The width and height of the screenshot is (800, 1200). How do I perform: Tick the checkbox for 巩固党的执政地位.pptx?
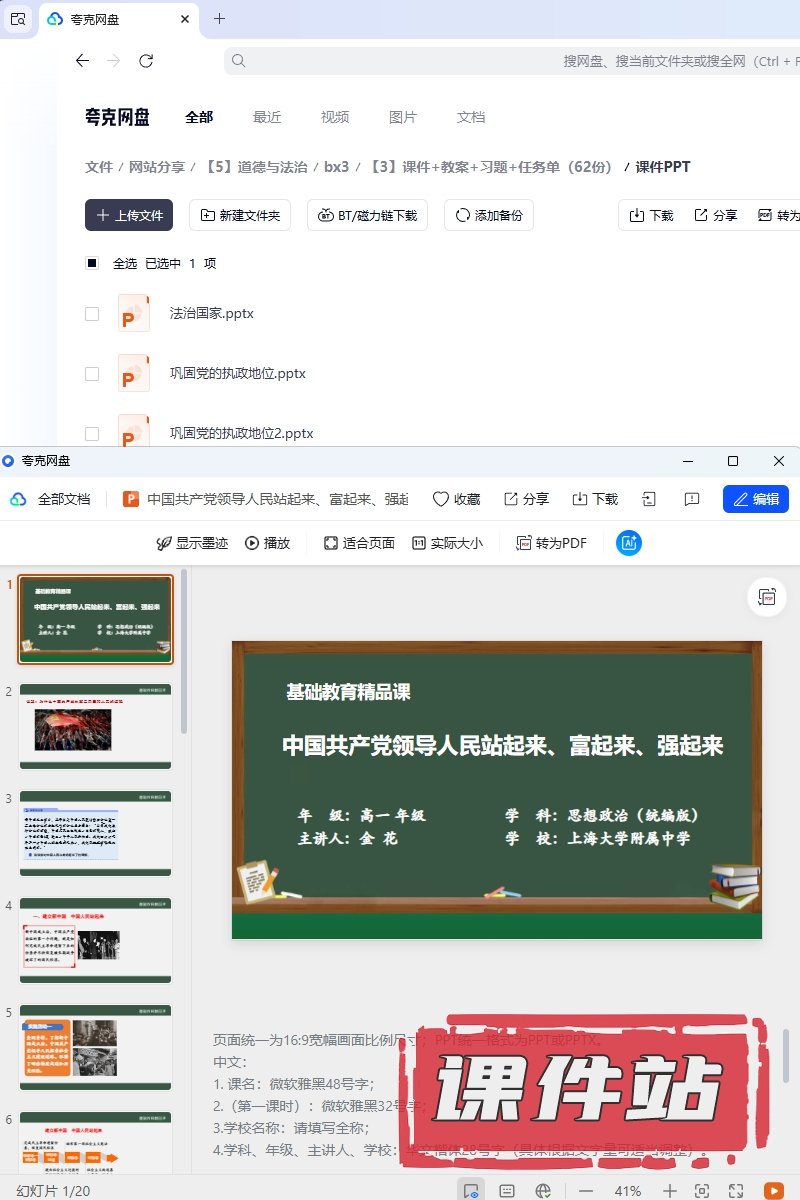pyautogui.click(x=92, y=374)
